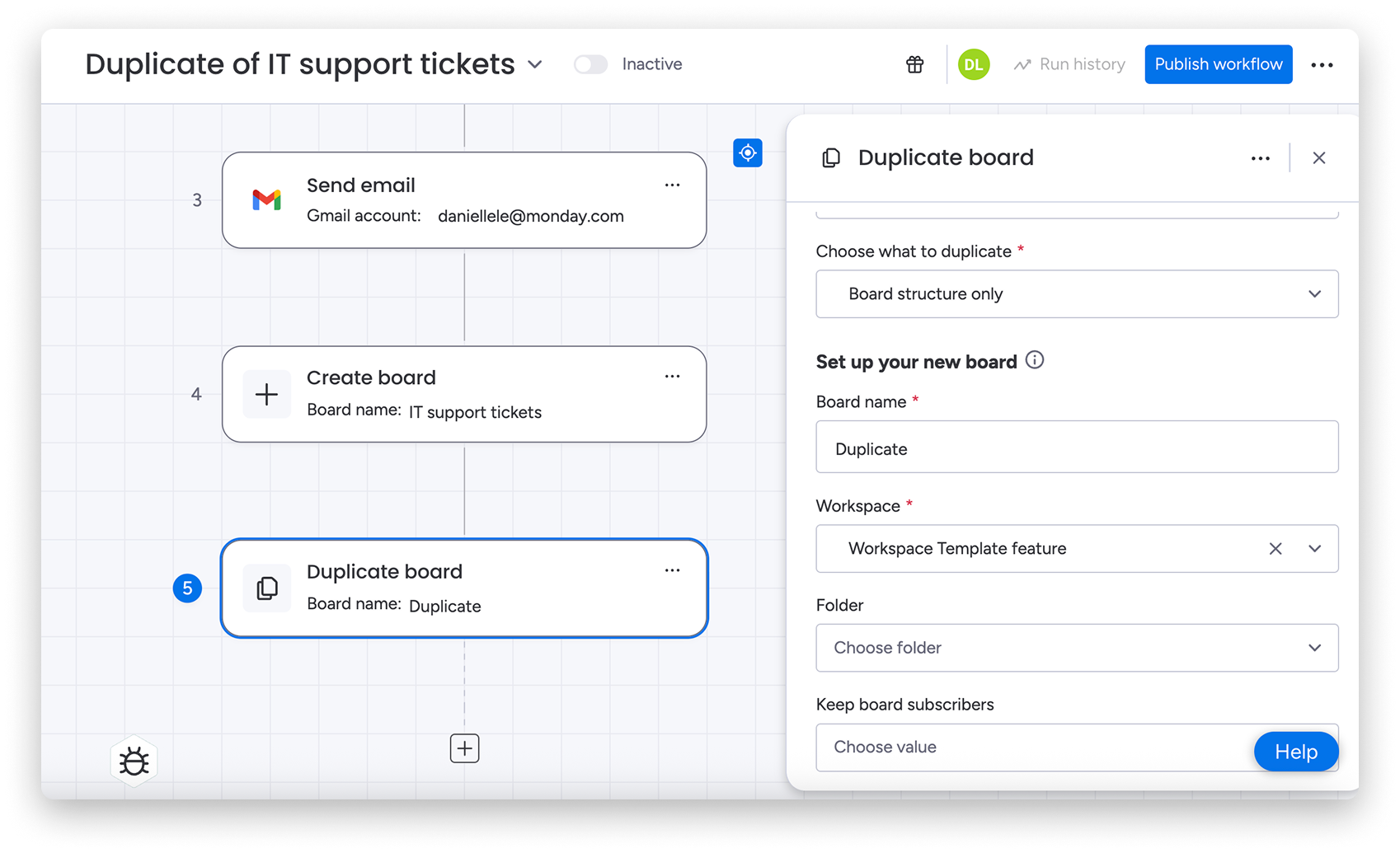Select the Create board step card
Image resolution: width=1400 pixels, height=853 pixels.
[x=464, y=394]
